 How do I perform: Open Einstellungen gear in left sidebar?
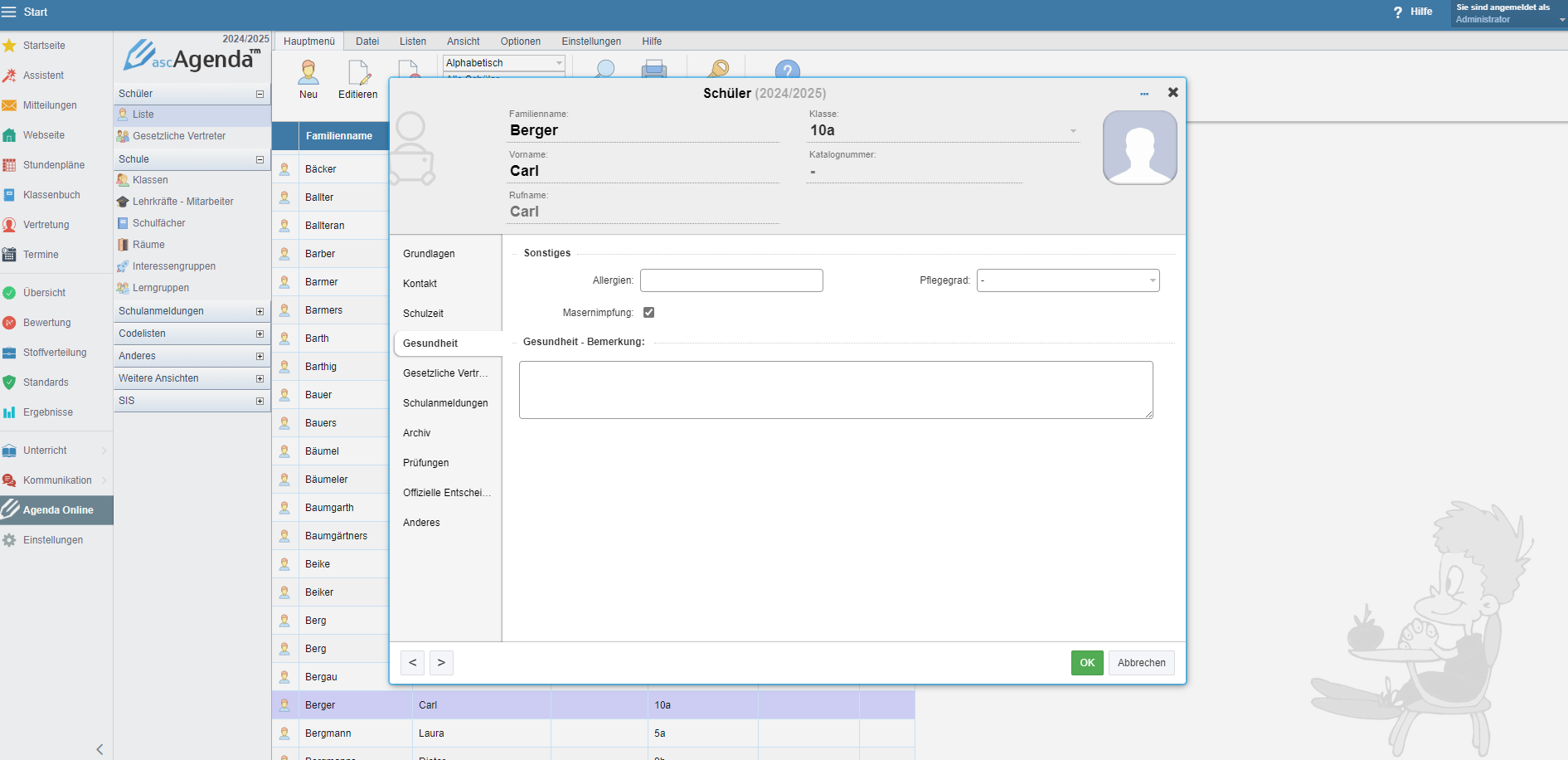[9, 540]
